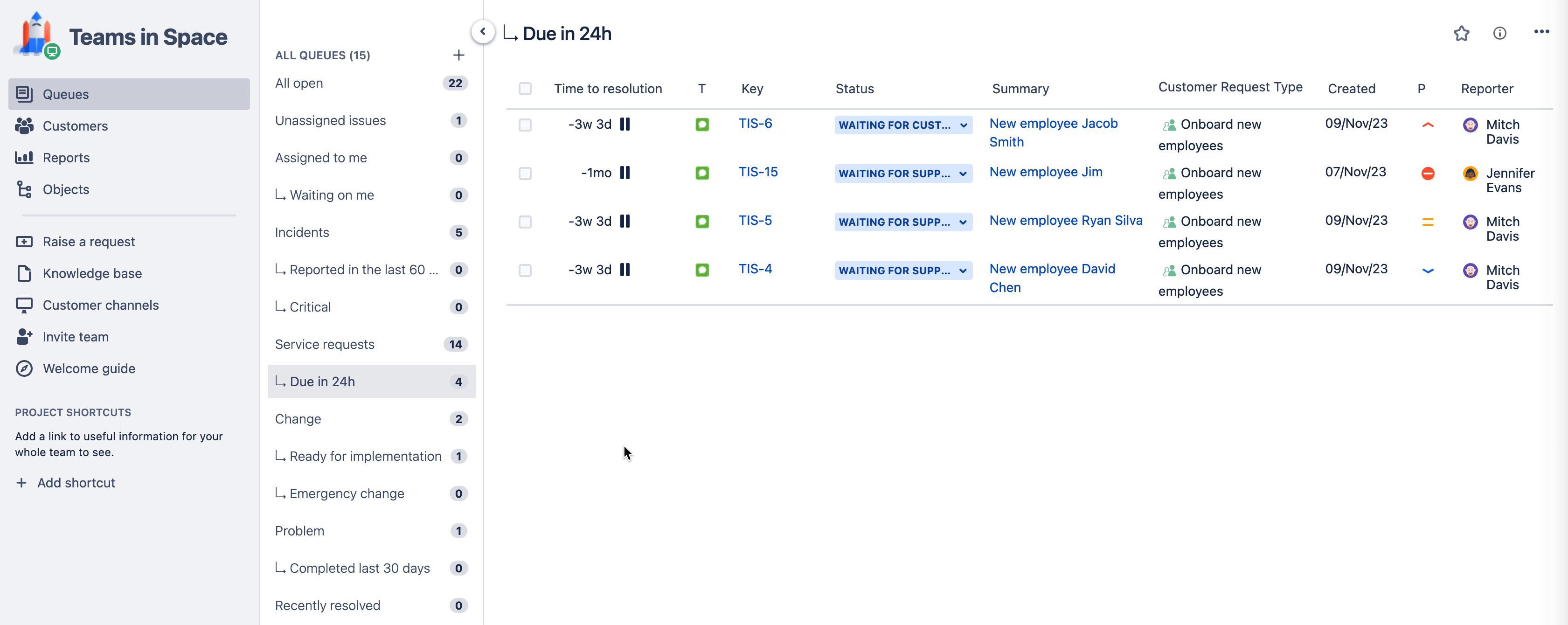Open status dropdown for TIS-15
The width and height of the screenshot is (1568, 625).
[903, 174]
